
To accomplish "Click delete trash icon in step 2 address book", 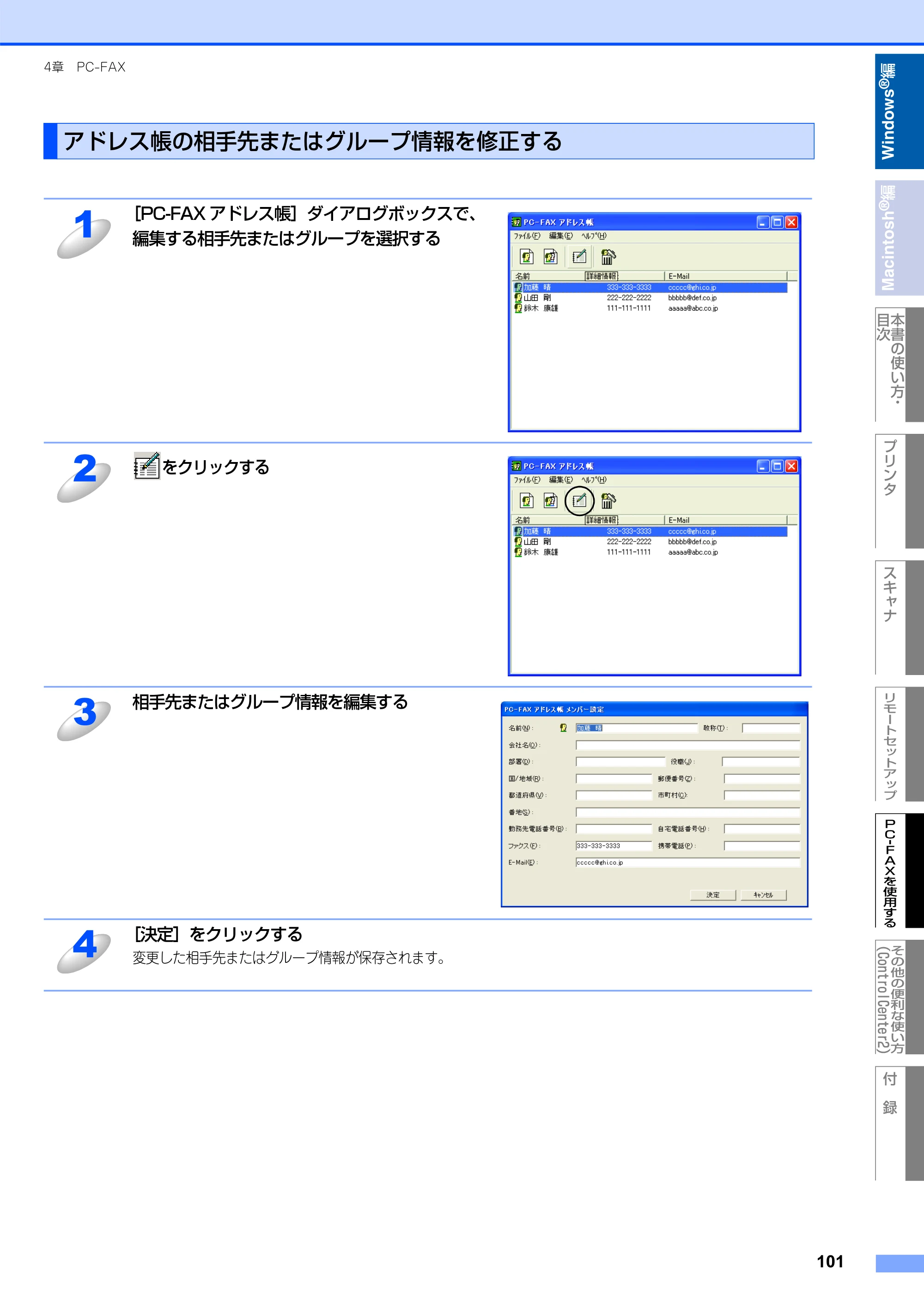I will coord(608,501).
